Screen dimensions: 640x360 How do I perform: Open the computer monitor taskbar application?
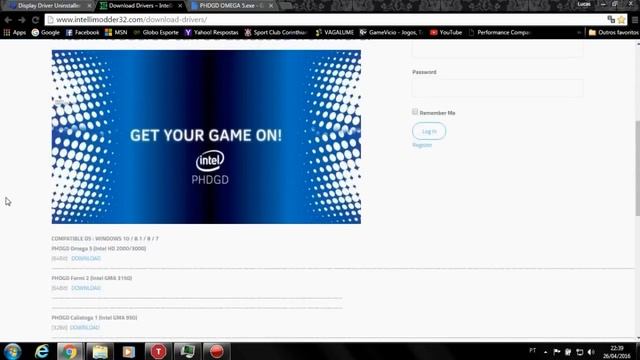click(187, 351)
